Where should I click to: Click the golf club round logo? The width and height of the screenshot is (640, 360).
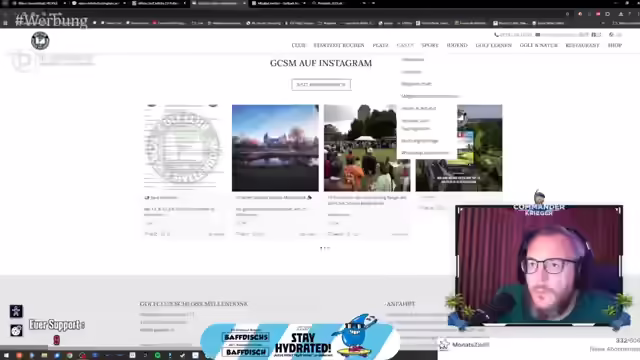coord(40,40)
